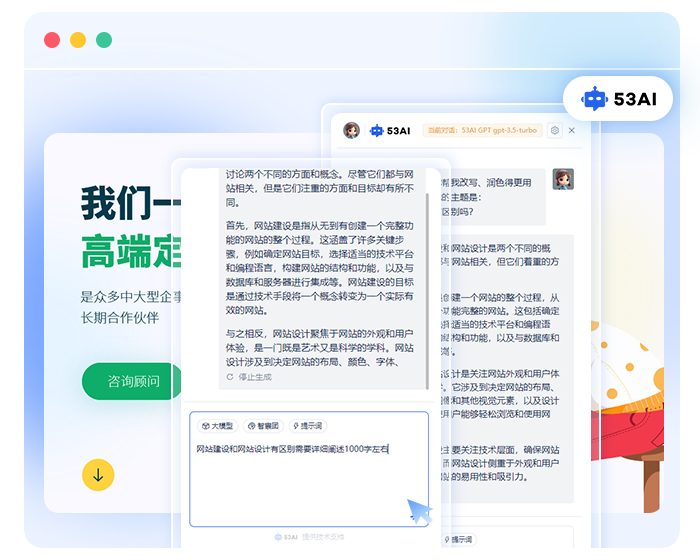This screenshot has width=700, height=560.
Task: Click the assistant avatar in the chat header
Action: tap(351, 130)
